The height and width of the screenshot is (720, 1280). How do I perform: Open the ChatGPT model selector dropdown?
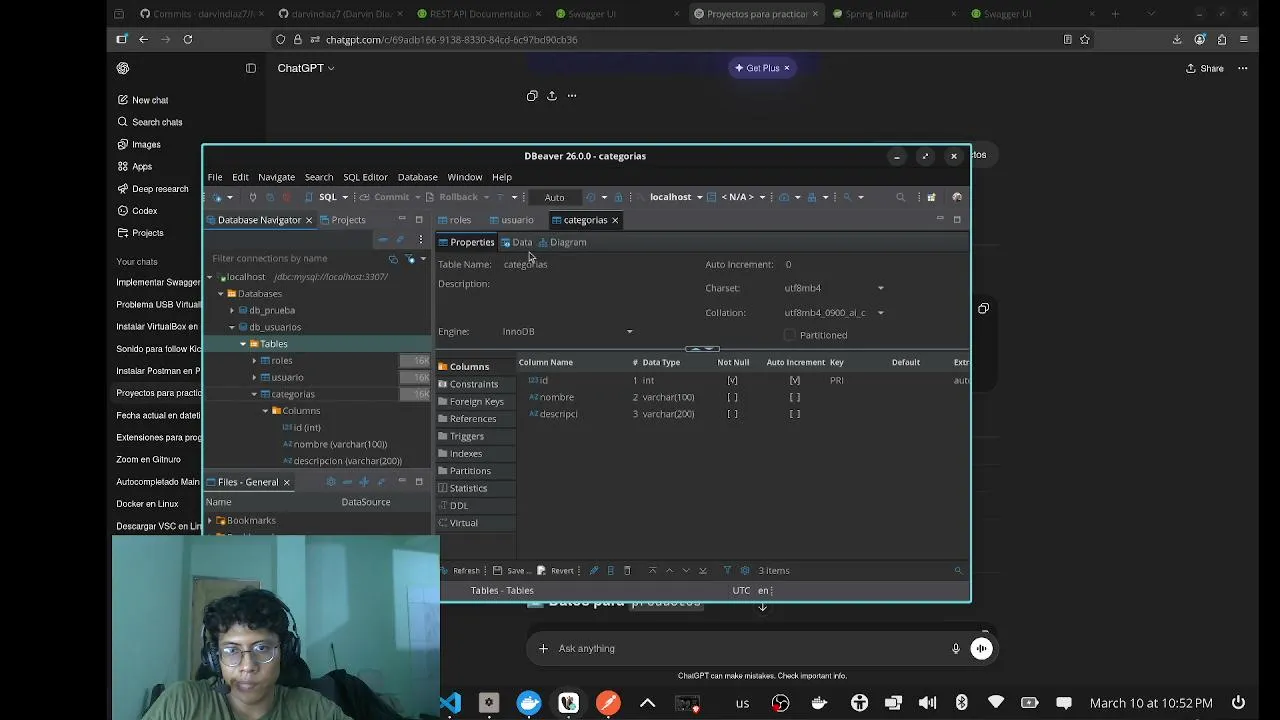click(305, 68)
